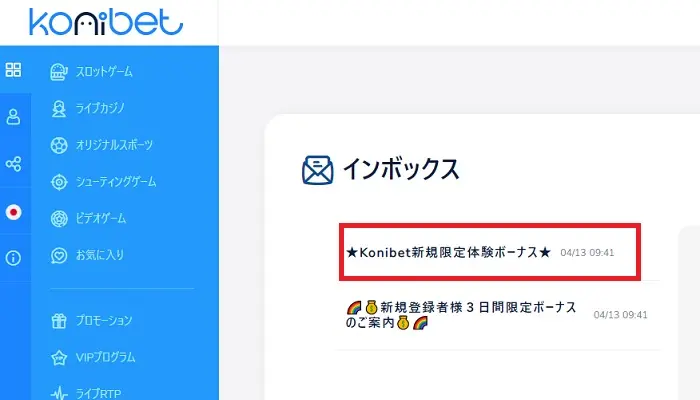The width and height of the screenshot is (700, 400).
Task: Open the user profile icon in sidebar
Action: tap(13, 117)
